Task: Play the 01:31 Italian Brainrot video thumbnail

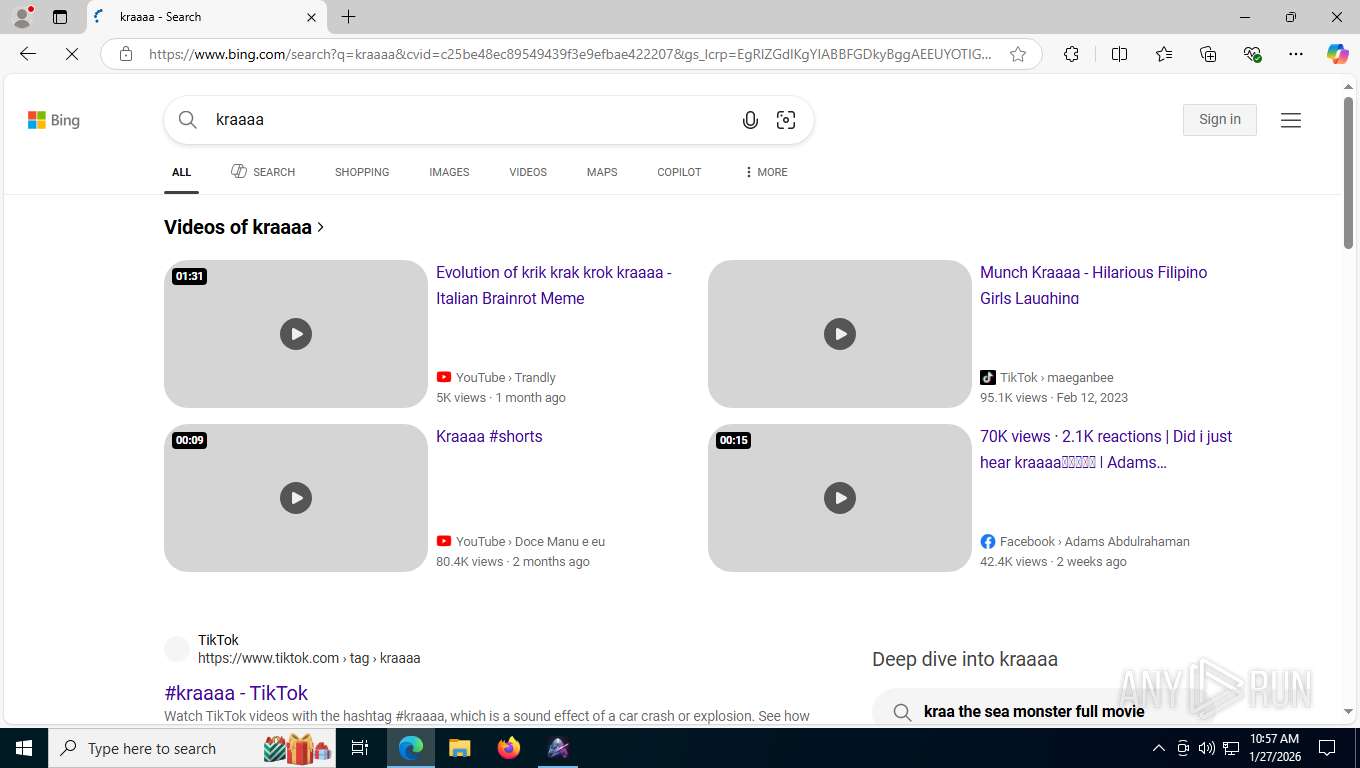Action: coord(296,334)
